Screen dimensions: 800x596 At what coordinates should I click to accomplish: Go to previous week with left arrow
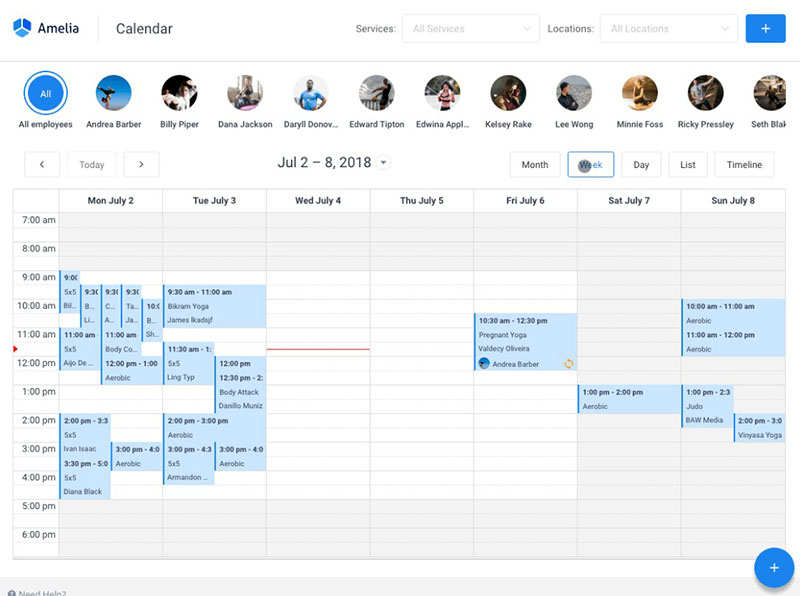pos(41,165)
